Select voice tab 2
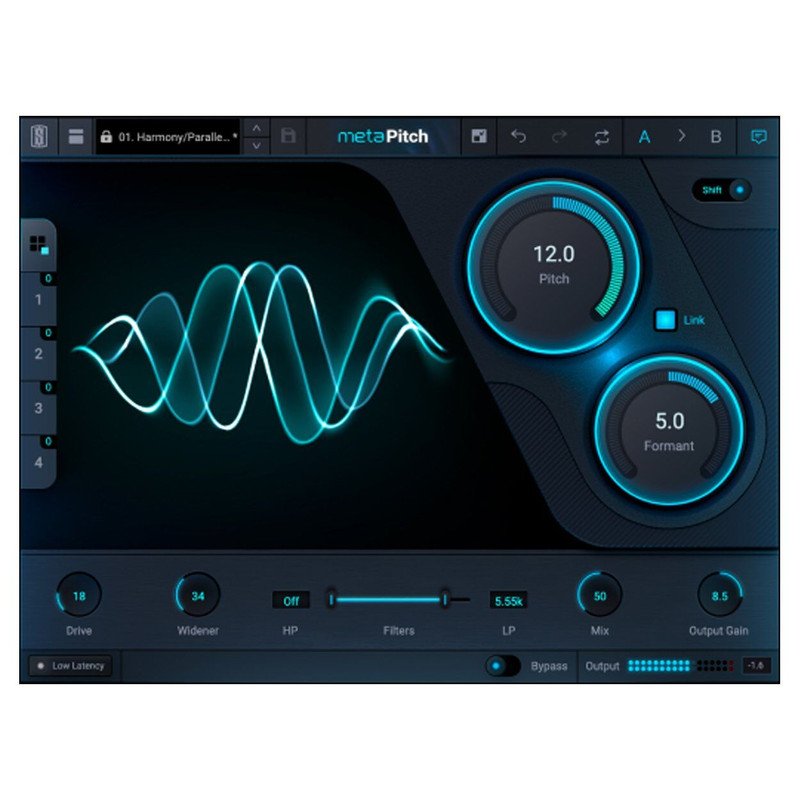This screenshot has height=800, width=800. tap(39, 354)
